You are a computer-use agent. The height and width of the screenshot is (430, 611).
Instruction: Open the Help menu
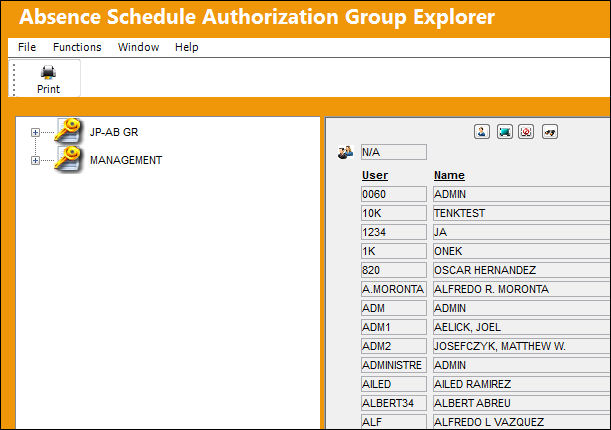(187, 47)
